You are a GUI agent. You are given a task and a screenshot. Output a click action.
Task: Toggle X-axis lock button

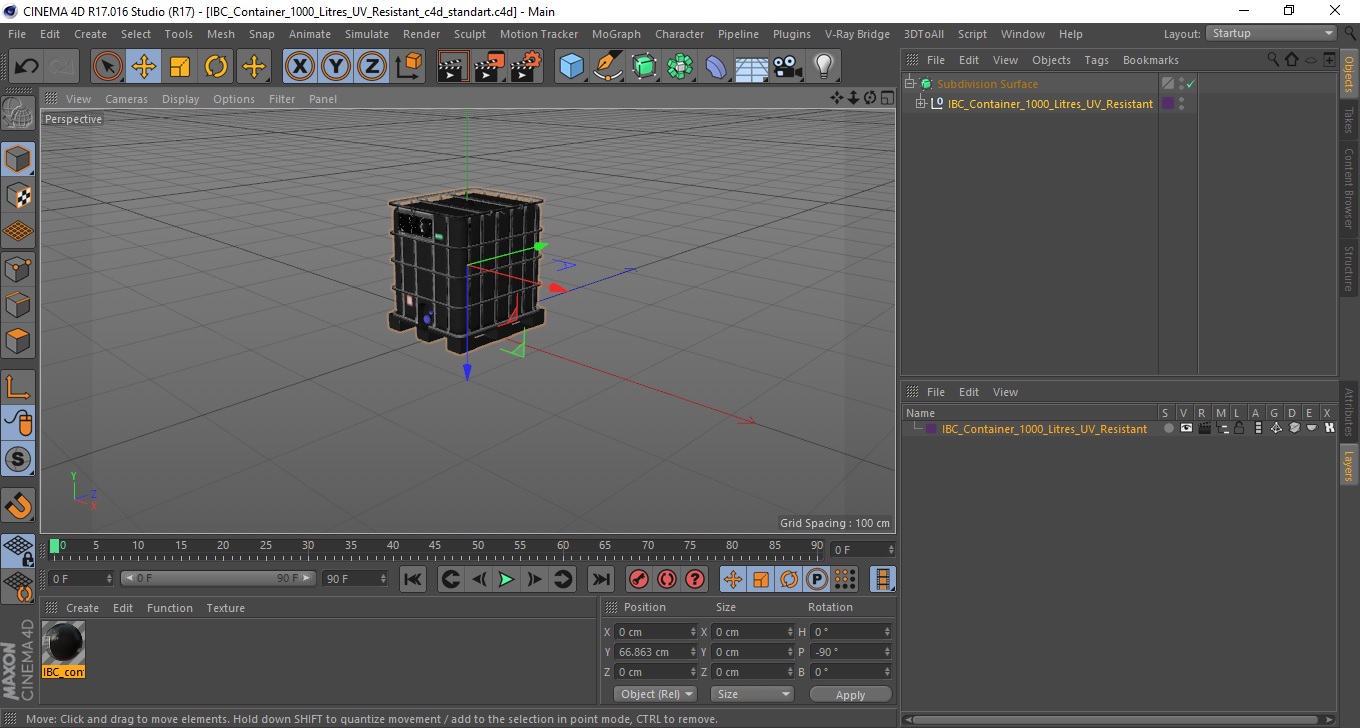[x=299, y=67]
